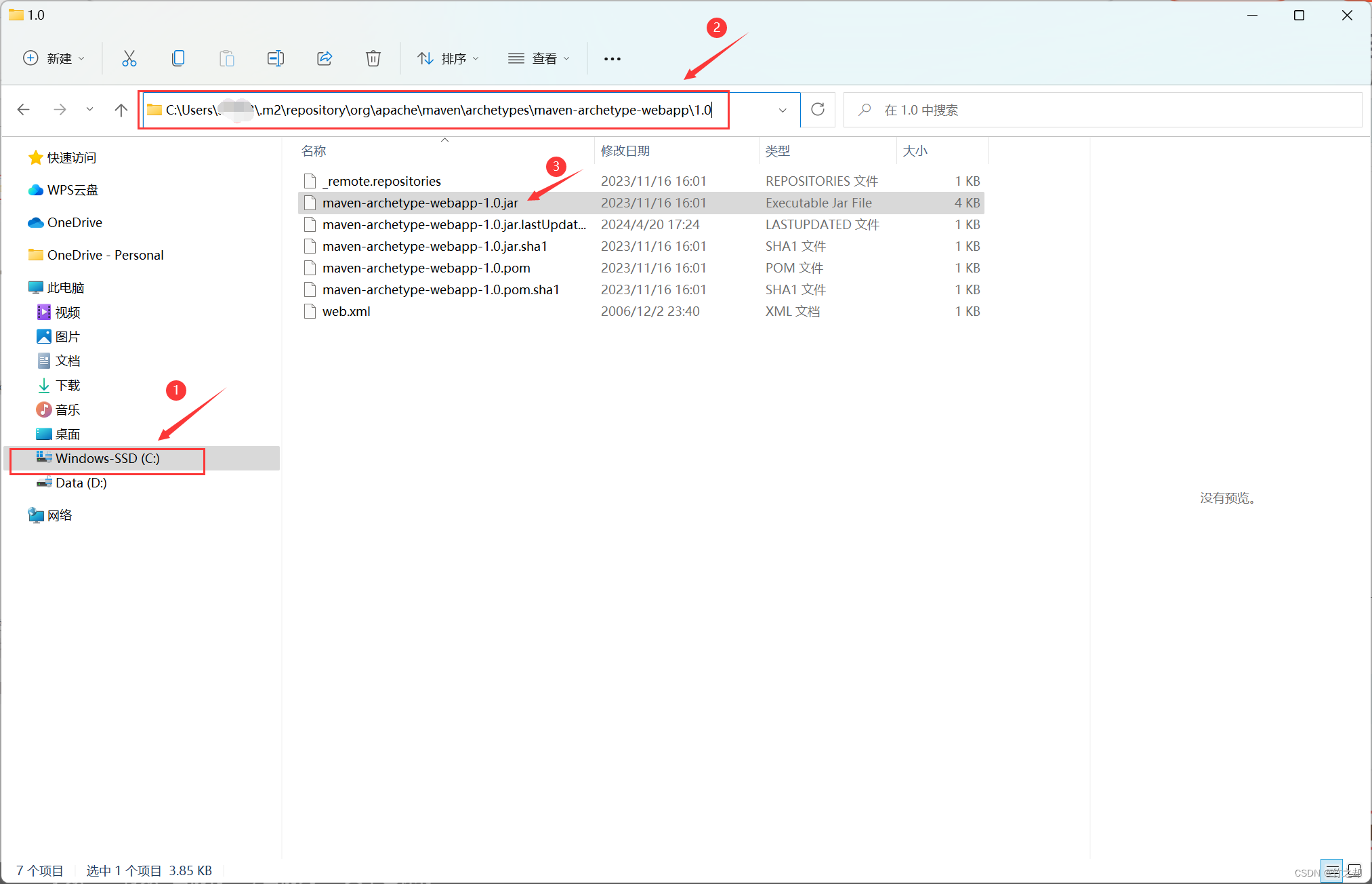1372x884 pixels.
Task: Open WPS云盘 in the sidebar
Action: click(x=63, y=190)
